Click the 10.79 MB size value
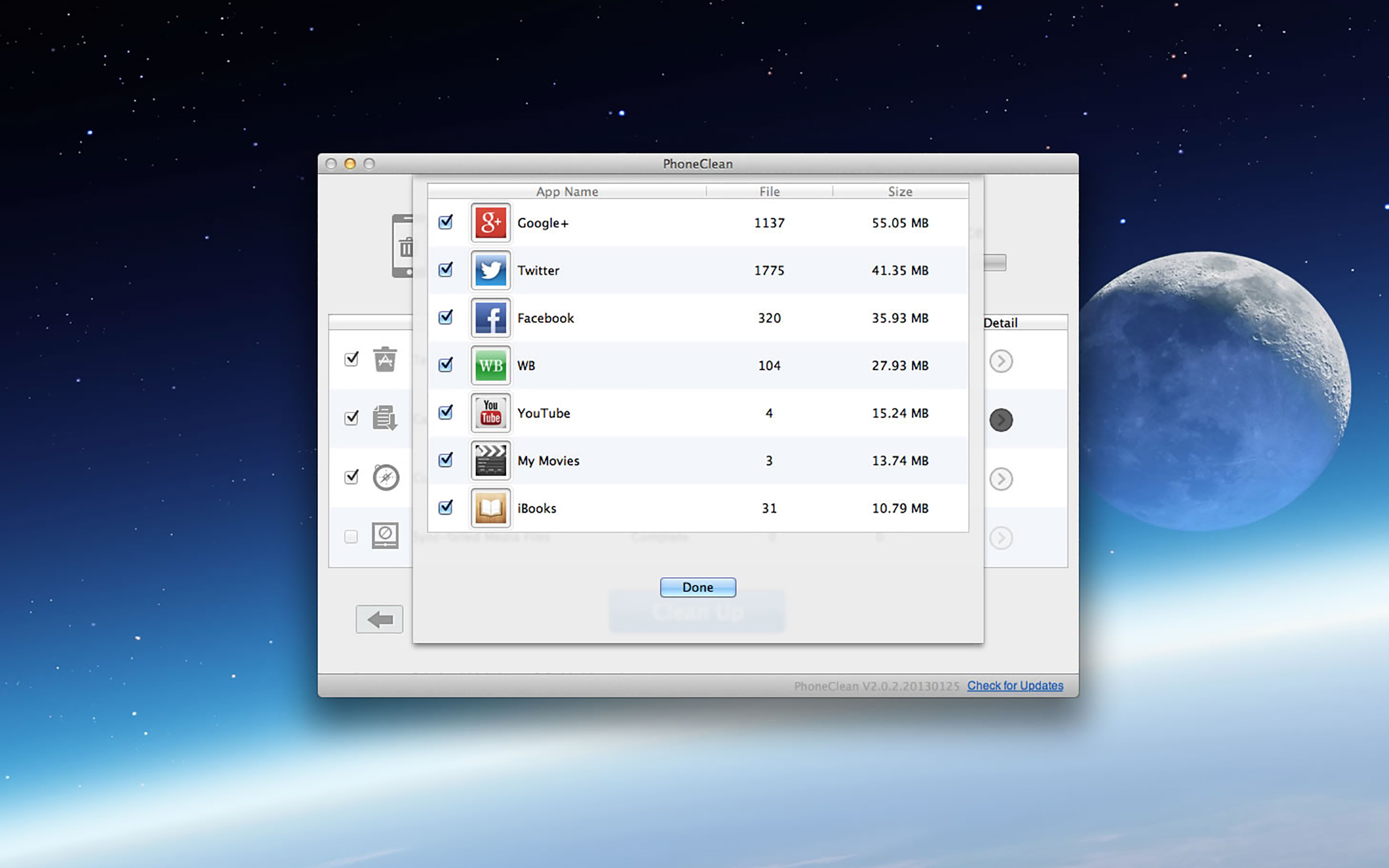 (900, 508)
